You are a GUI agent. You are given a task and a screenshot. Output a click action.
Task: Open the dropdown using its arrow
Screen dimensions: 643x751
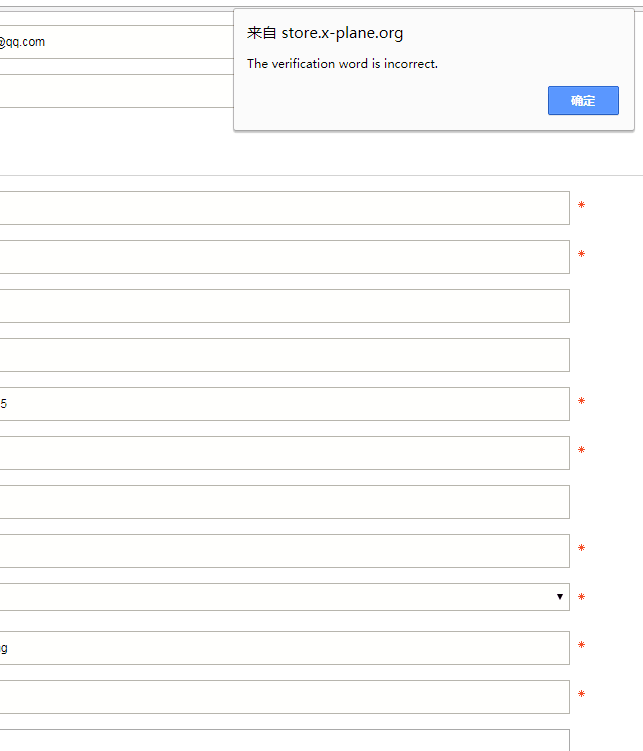tap(559, 597)
